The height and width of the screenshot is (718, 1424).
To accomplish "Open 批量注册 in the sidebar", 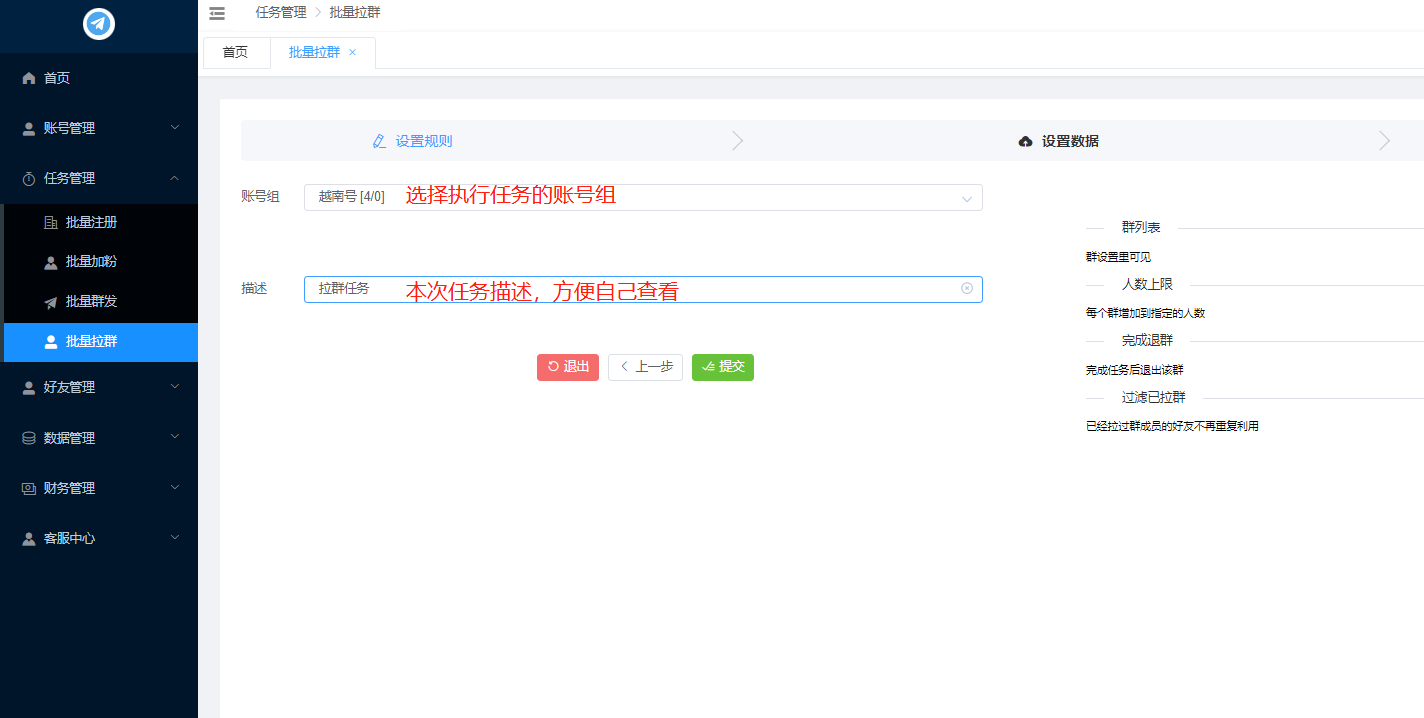I will click(x=90, y=222).
